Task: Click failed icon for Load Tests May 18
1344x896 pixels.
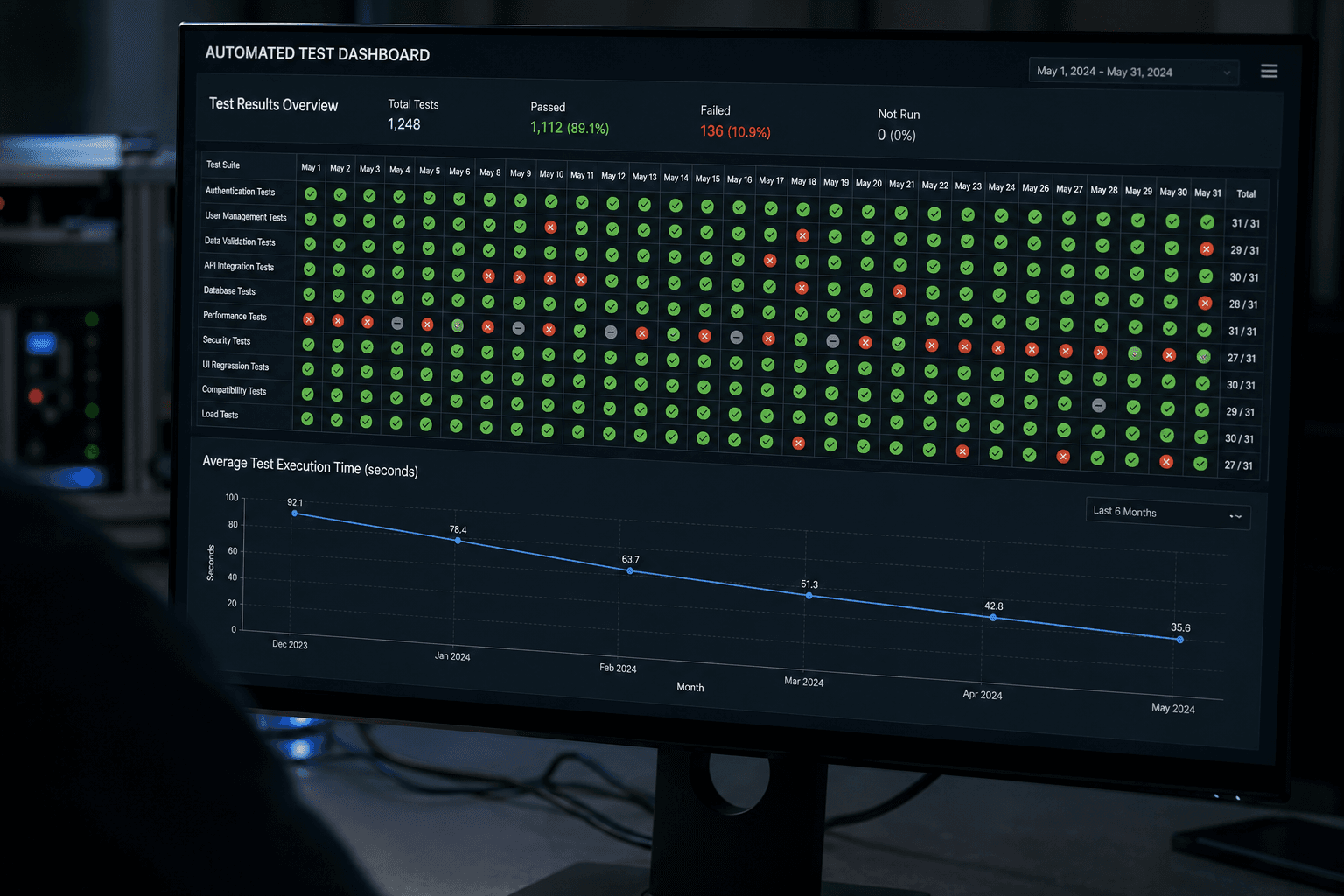Action: (798, 444)
